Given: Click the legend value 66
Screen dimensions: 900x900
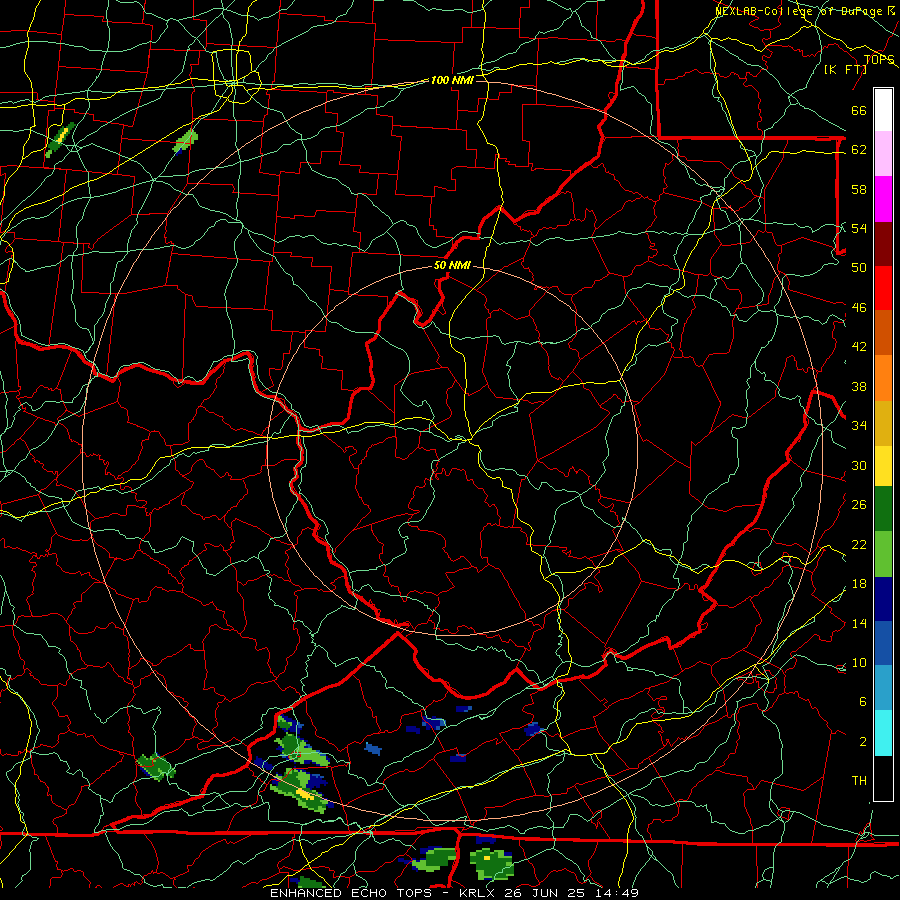Looking at the screenshot, I should 859,110.
